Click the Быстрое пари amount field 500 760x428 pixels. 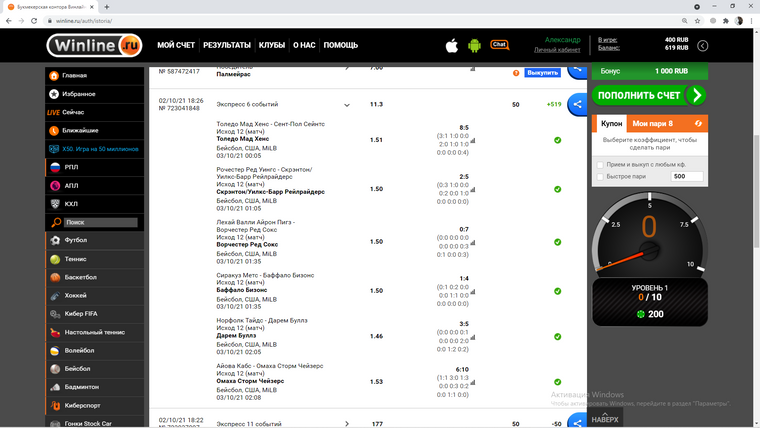click(x=687, y=176)
